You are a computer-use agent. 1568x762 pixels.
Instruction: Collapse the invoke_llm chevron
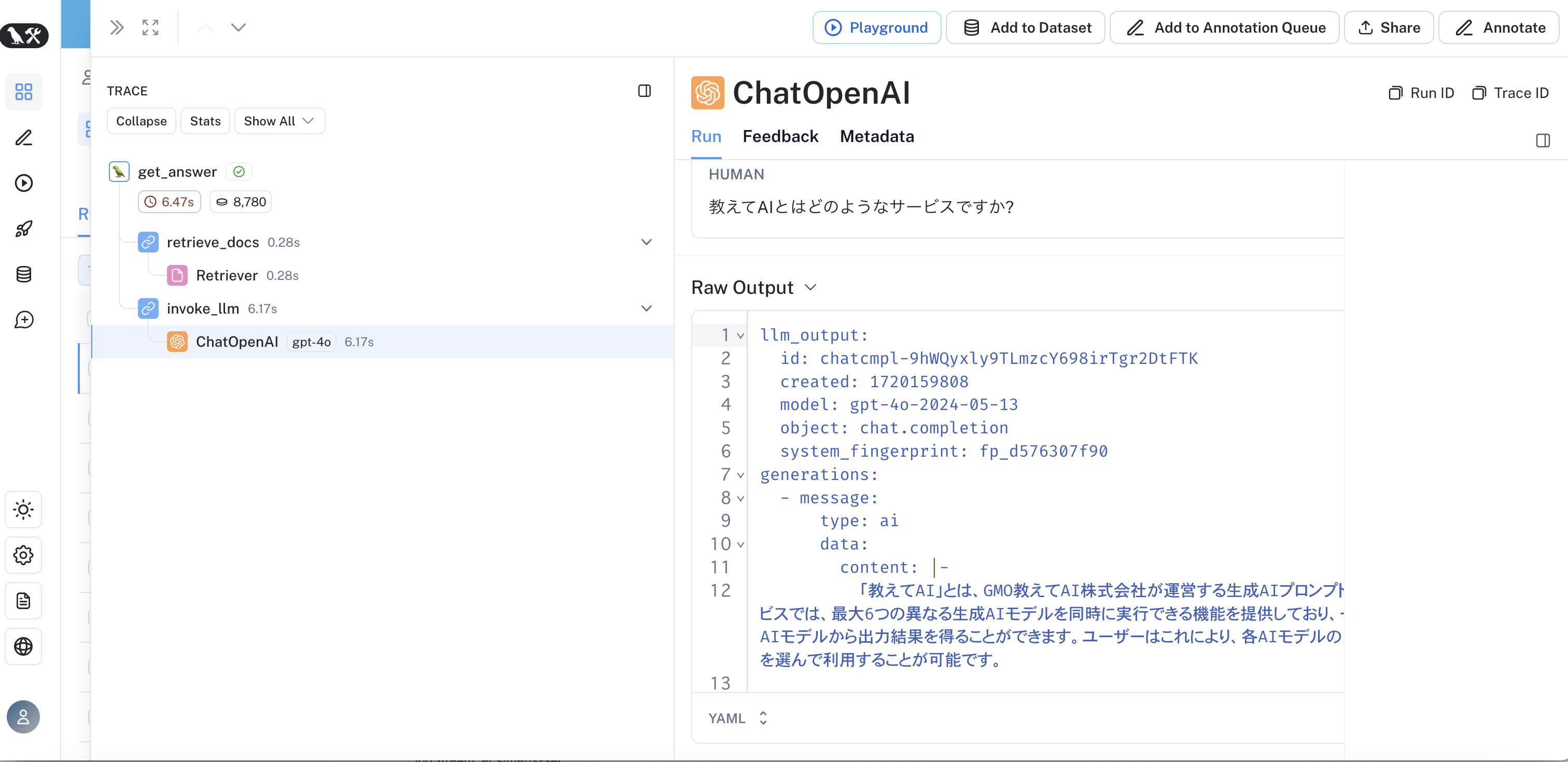(x=647, y=308)
